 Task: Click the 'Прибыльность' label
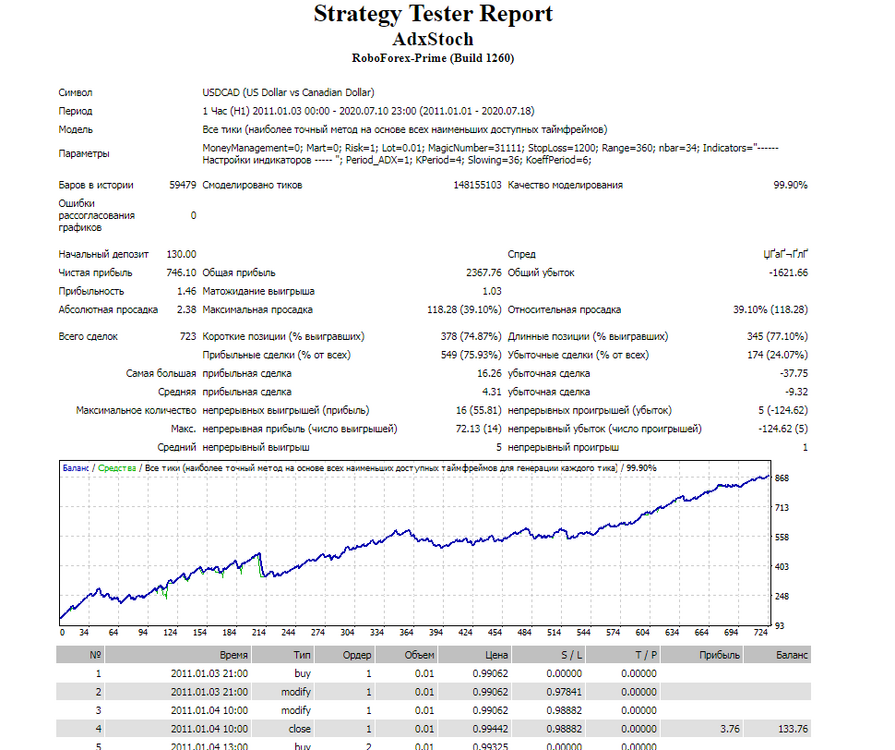pos(91,291)
